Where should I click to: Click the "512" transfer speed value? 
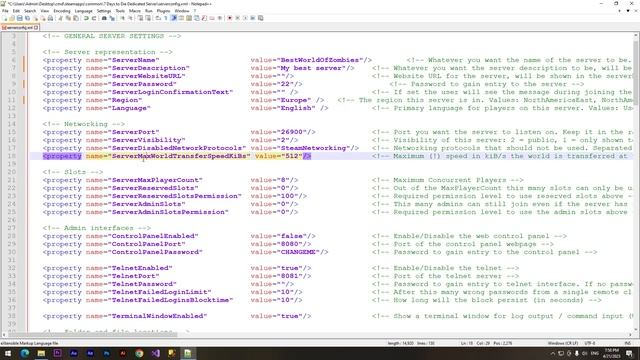pyautogui.click(x=292, y=156)
